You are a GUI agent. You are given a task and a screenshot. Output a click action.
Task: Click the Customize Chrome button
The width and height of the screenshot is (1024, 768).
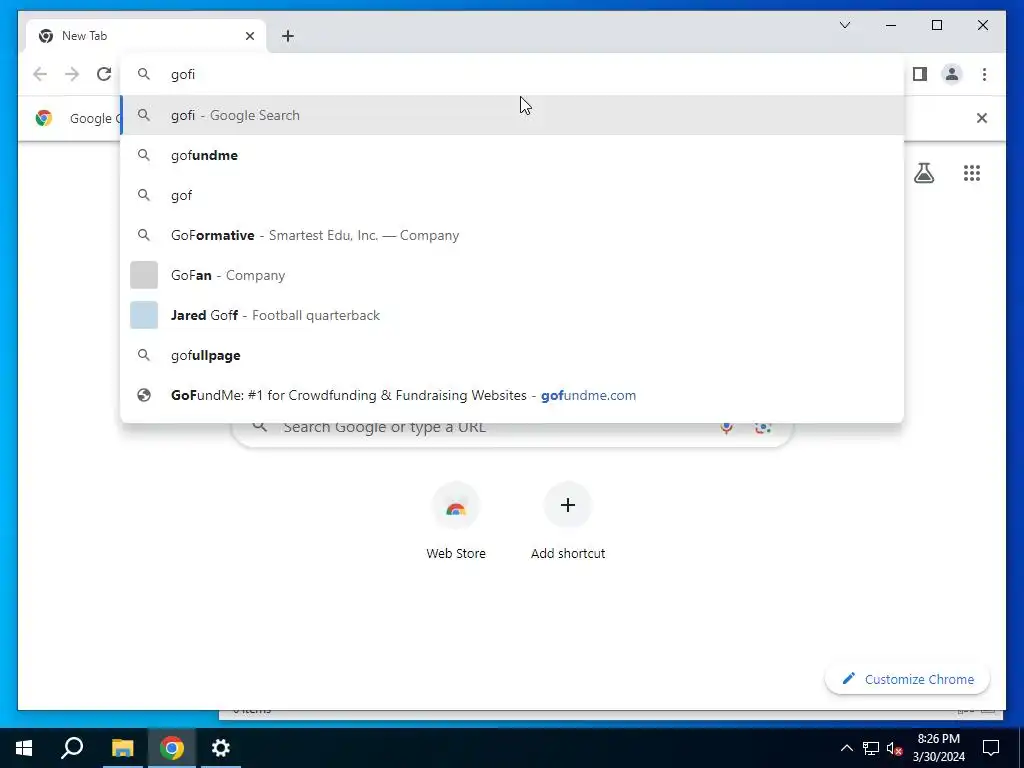(x=908, y=679)
